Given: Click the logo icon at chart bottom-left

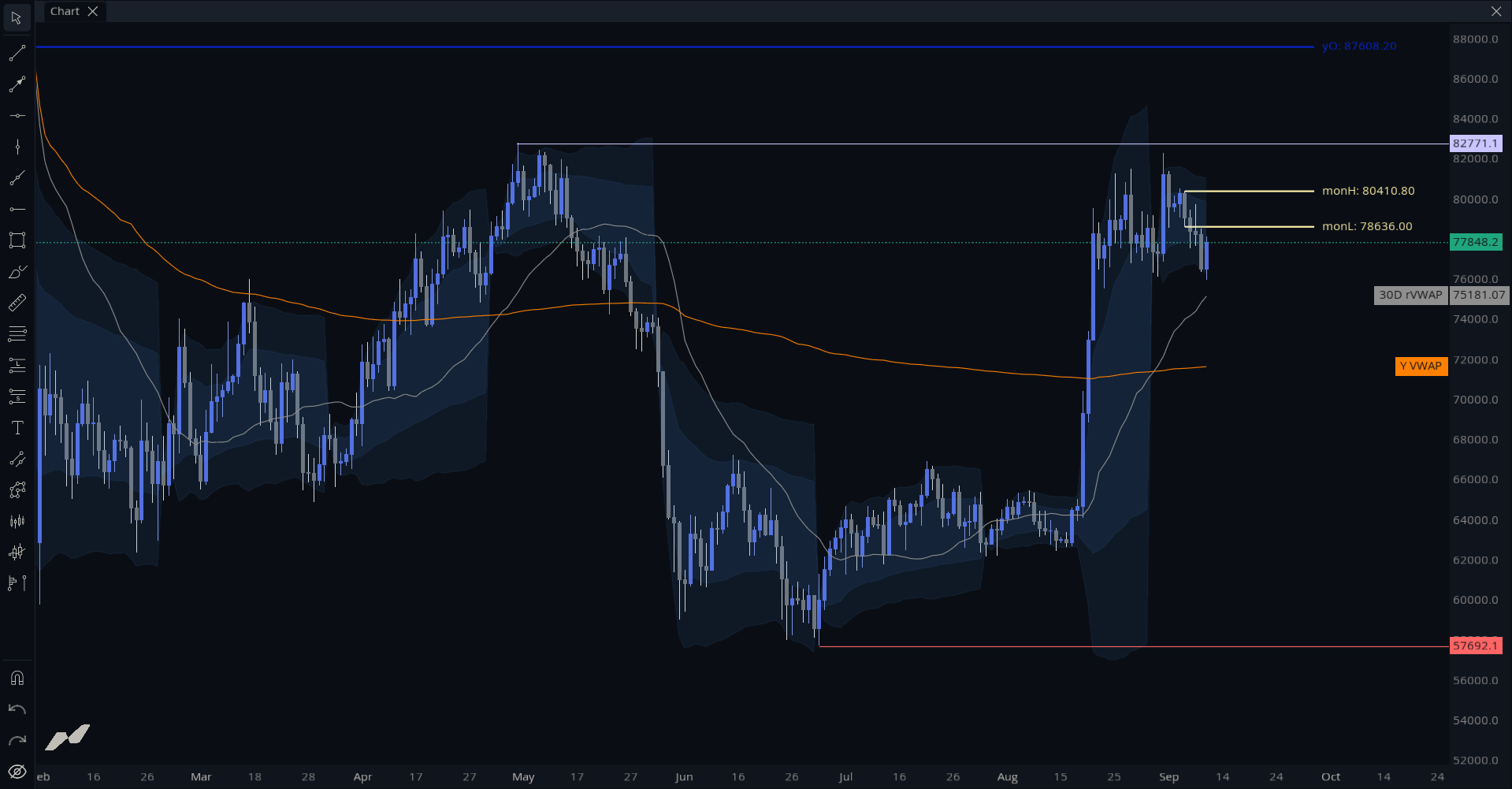Looking at the screenshot, I should point(68,737).
